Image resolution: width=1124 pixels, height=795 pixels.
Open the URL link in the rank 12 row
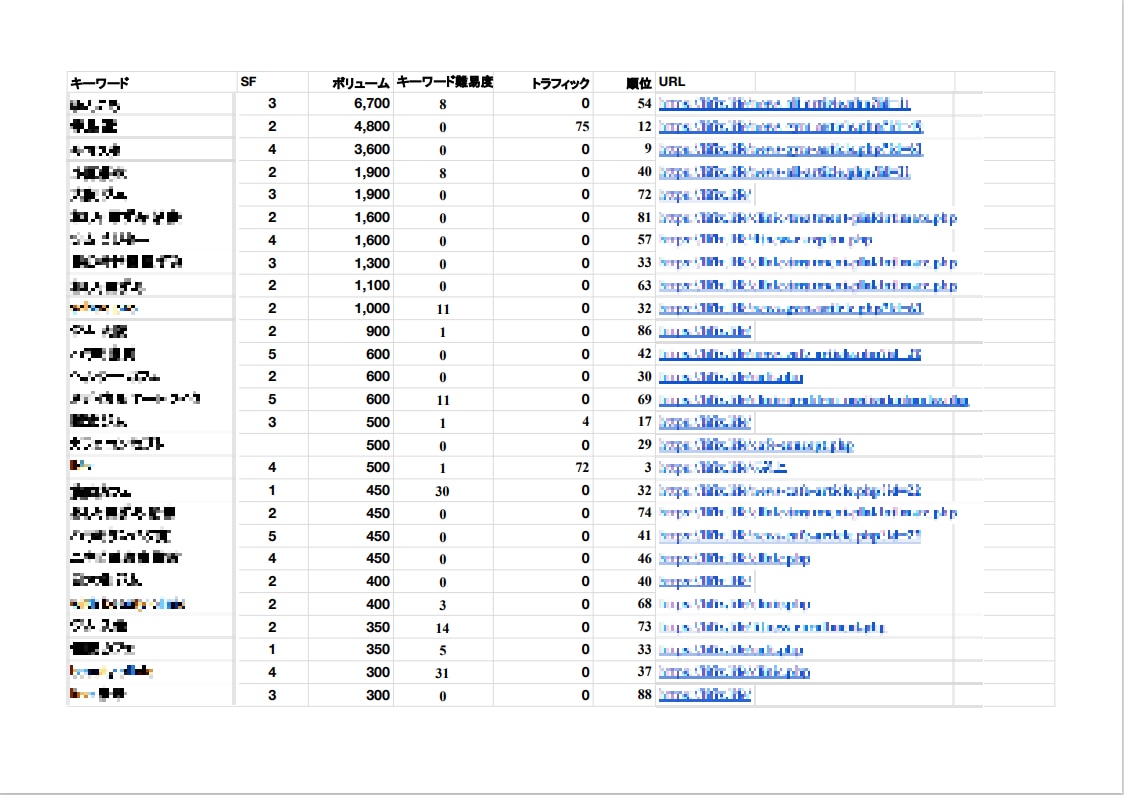(x=791, y=126)
